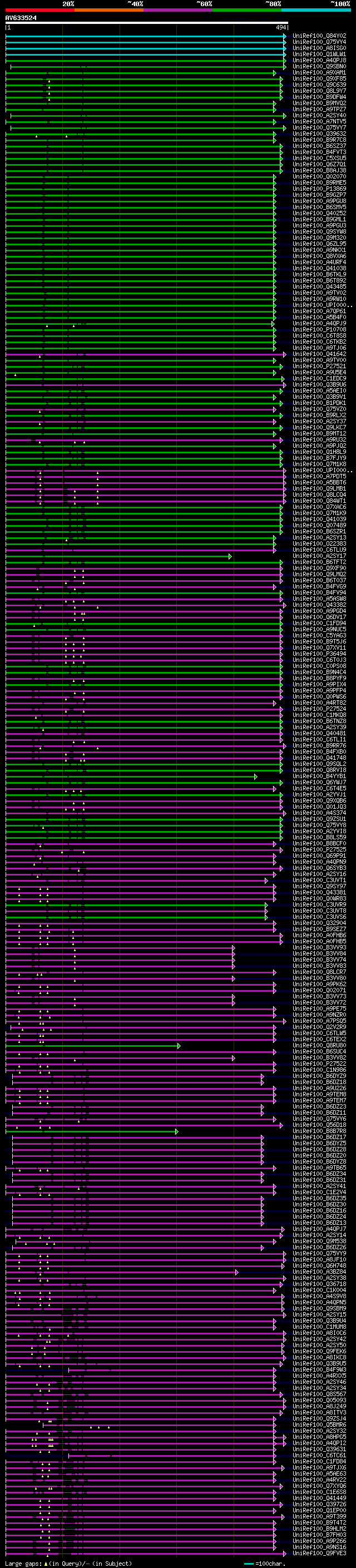Select the UniRef100_A8HPG5 hit label

point(319,1437)
